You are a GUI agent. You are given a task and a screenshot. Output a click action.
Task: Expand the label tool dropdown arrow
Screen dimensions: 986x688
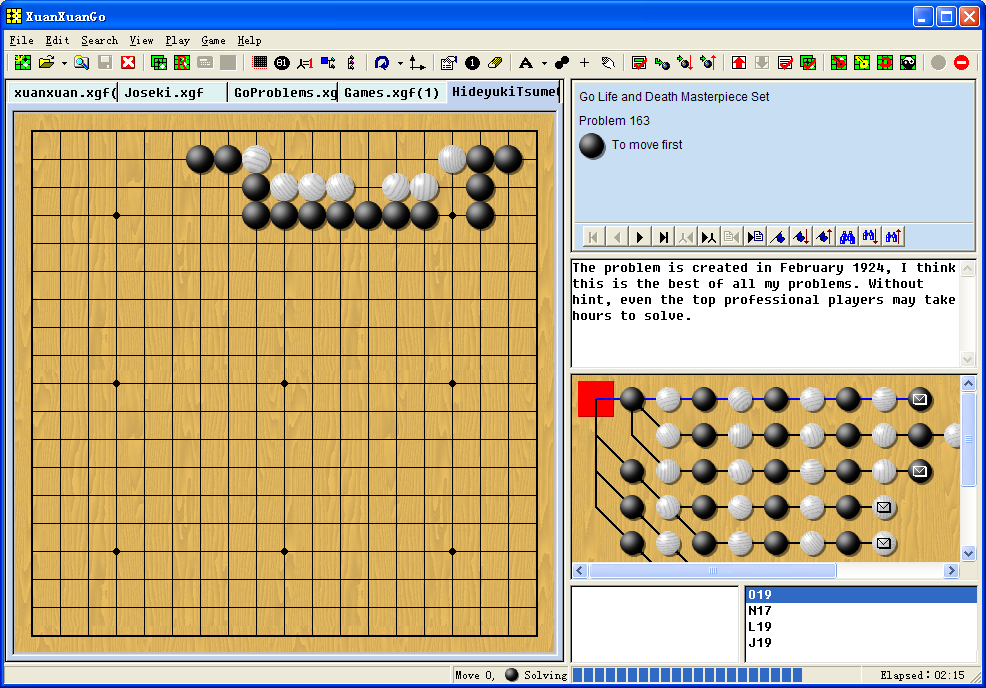tap(544, 63)
